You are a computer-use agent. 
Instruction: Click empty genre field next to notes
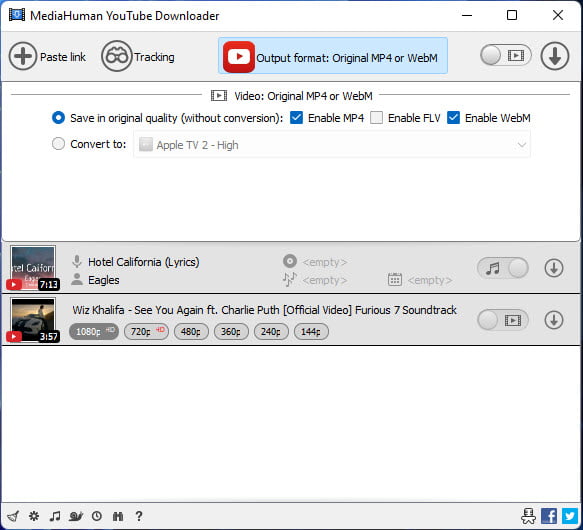(x=325, y=280)
